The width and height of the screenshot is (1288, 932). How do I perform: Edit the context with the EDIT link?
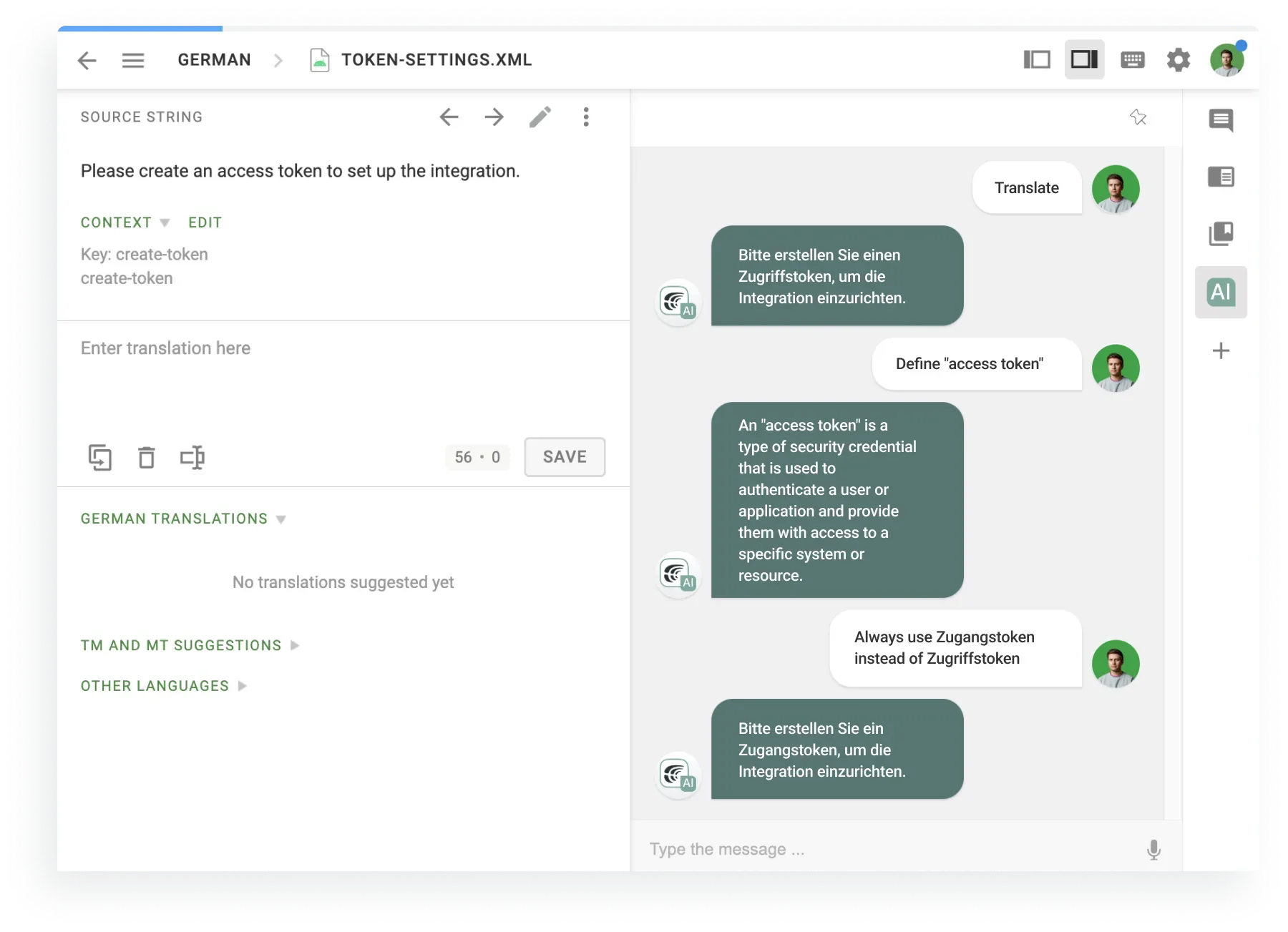[205, 222]
